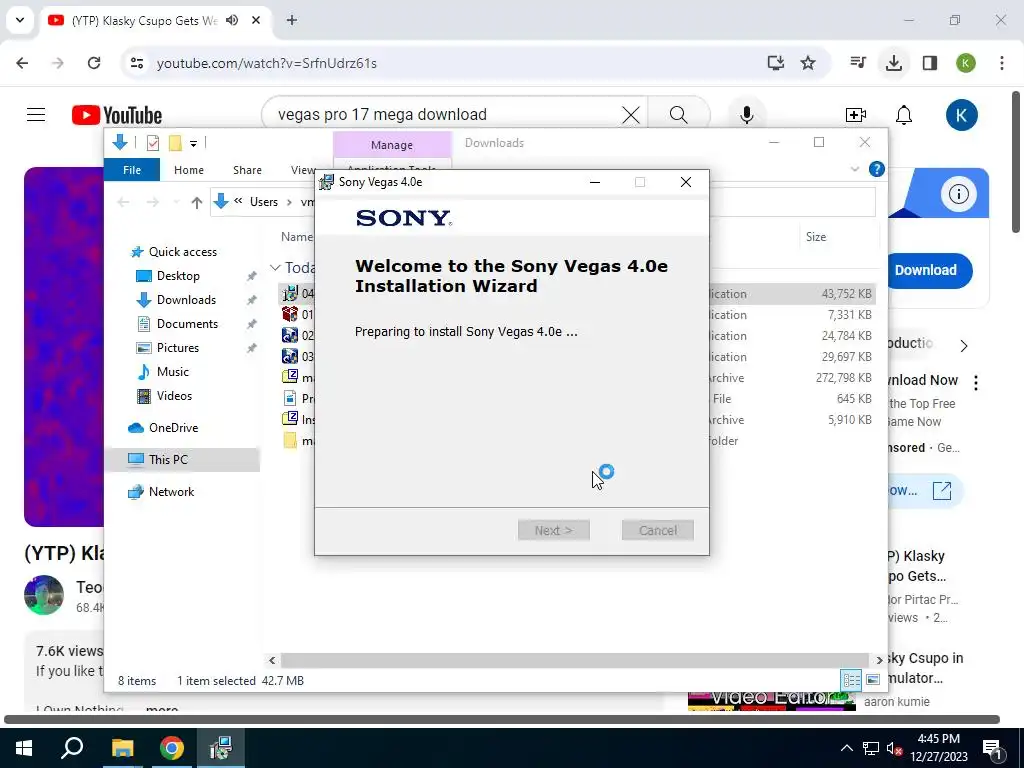
Task: Select OneDrive in the navigation pane
Action: (173, 428)
